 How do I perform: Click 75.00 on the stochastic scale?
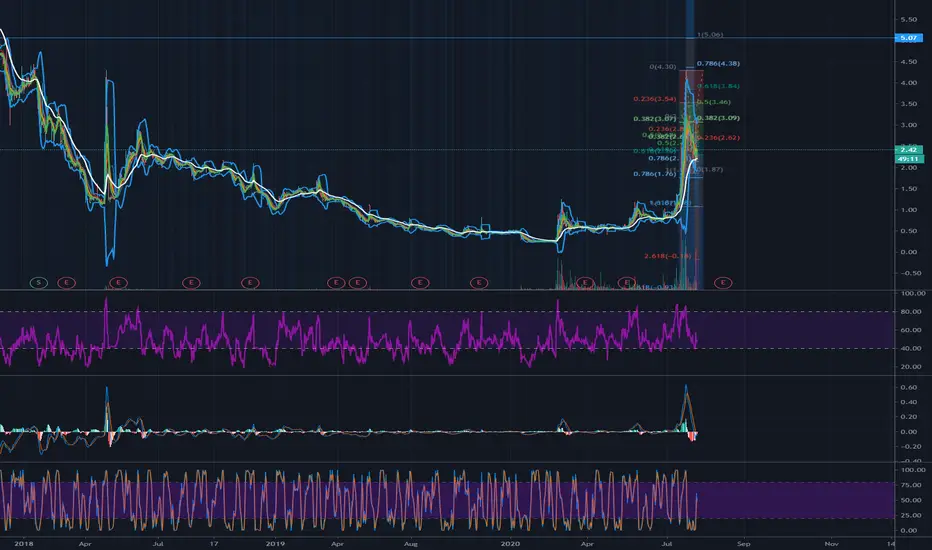[911, 485]
